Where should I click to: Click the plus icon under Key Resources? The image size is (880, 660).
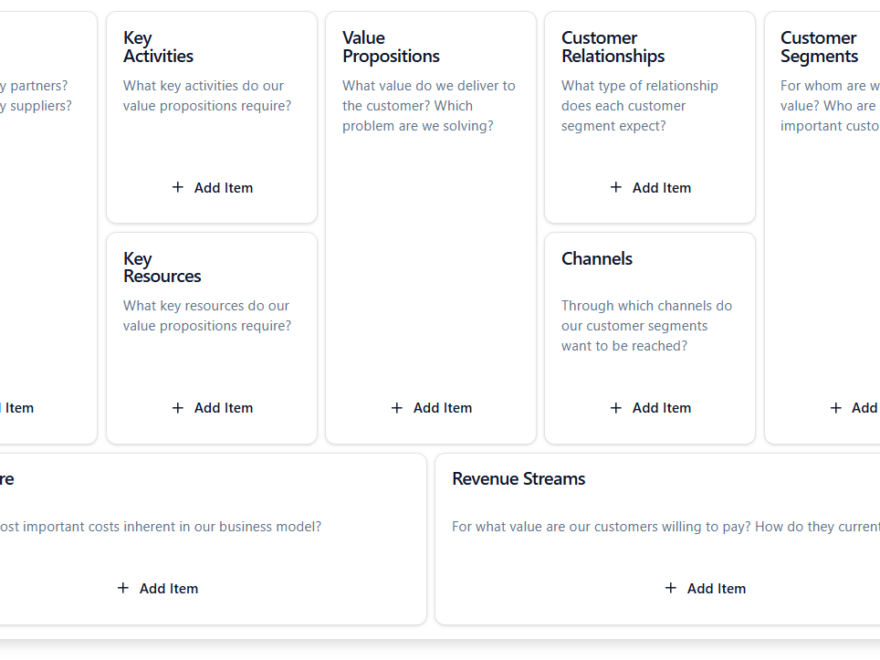coord(177,407)
